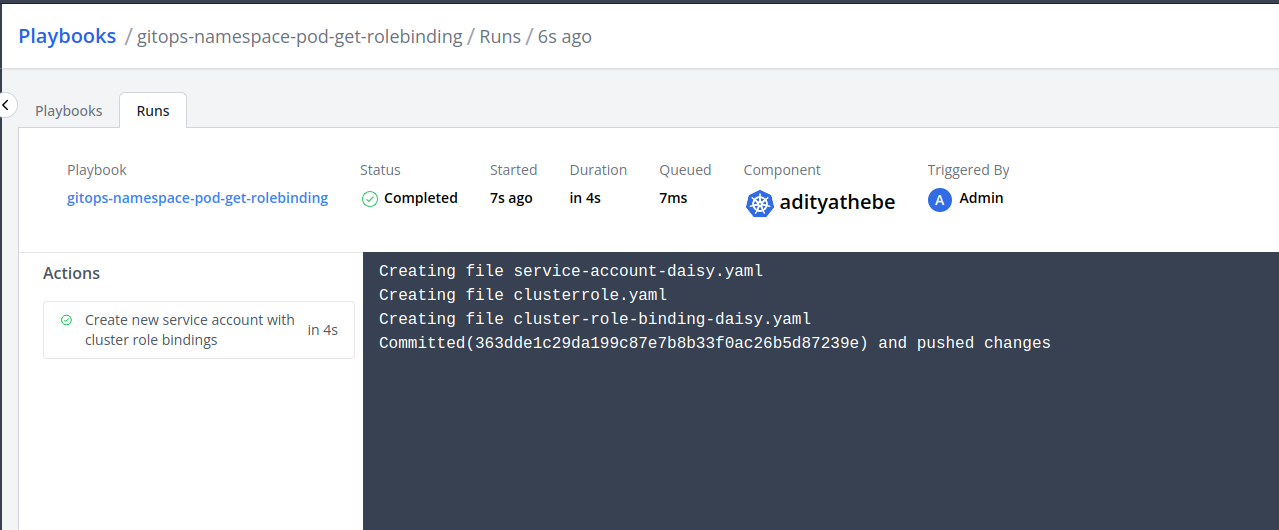Select the Create new service account action
1279x530 pixels.
190,330
